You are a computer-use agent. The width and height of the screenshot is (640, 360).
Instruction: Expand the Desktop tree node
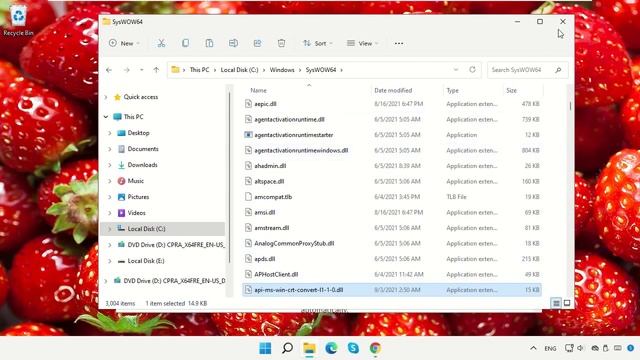pyautogui.click(x=110, y=133)
